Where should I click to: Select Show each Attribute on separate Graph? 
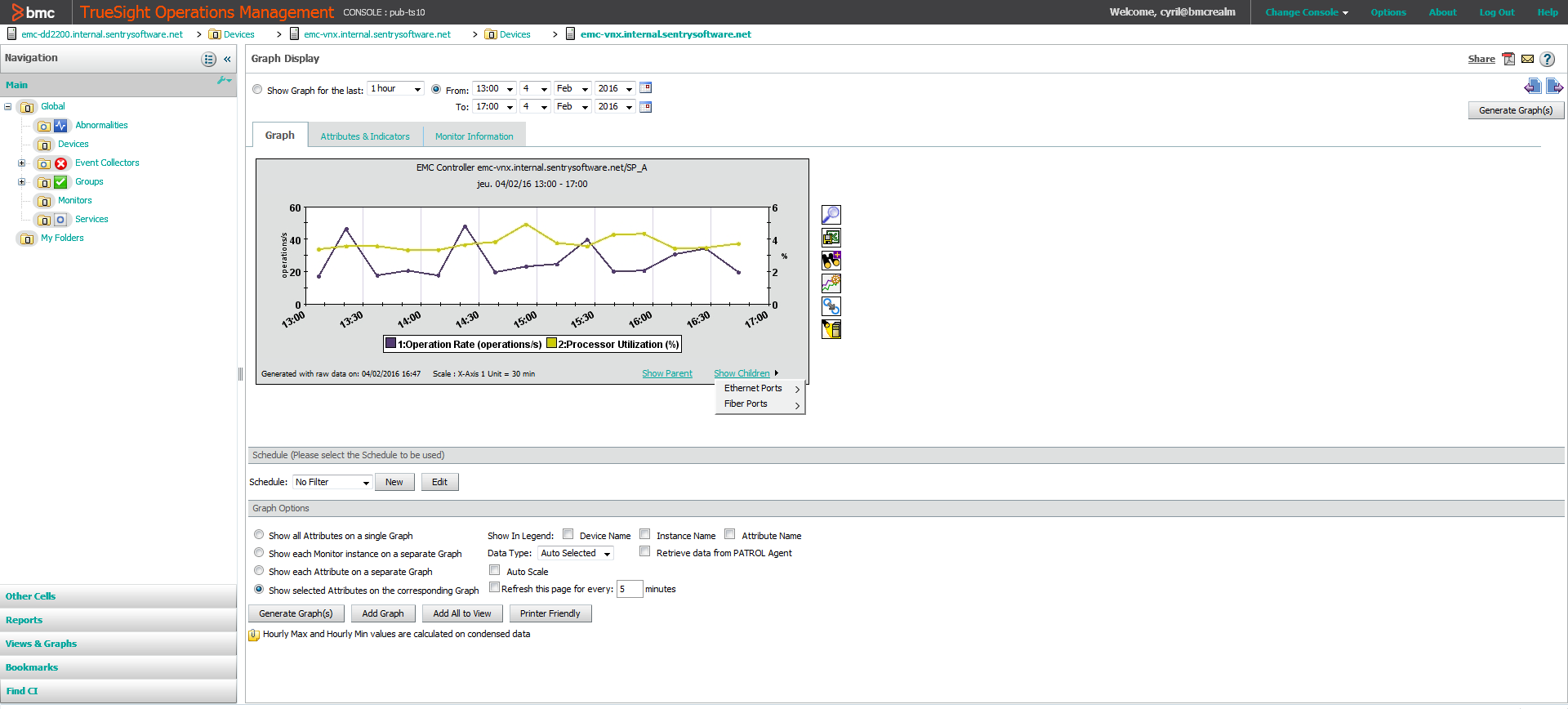259,571
